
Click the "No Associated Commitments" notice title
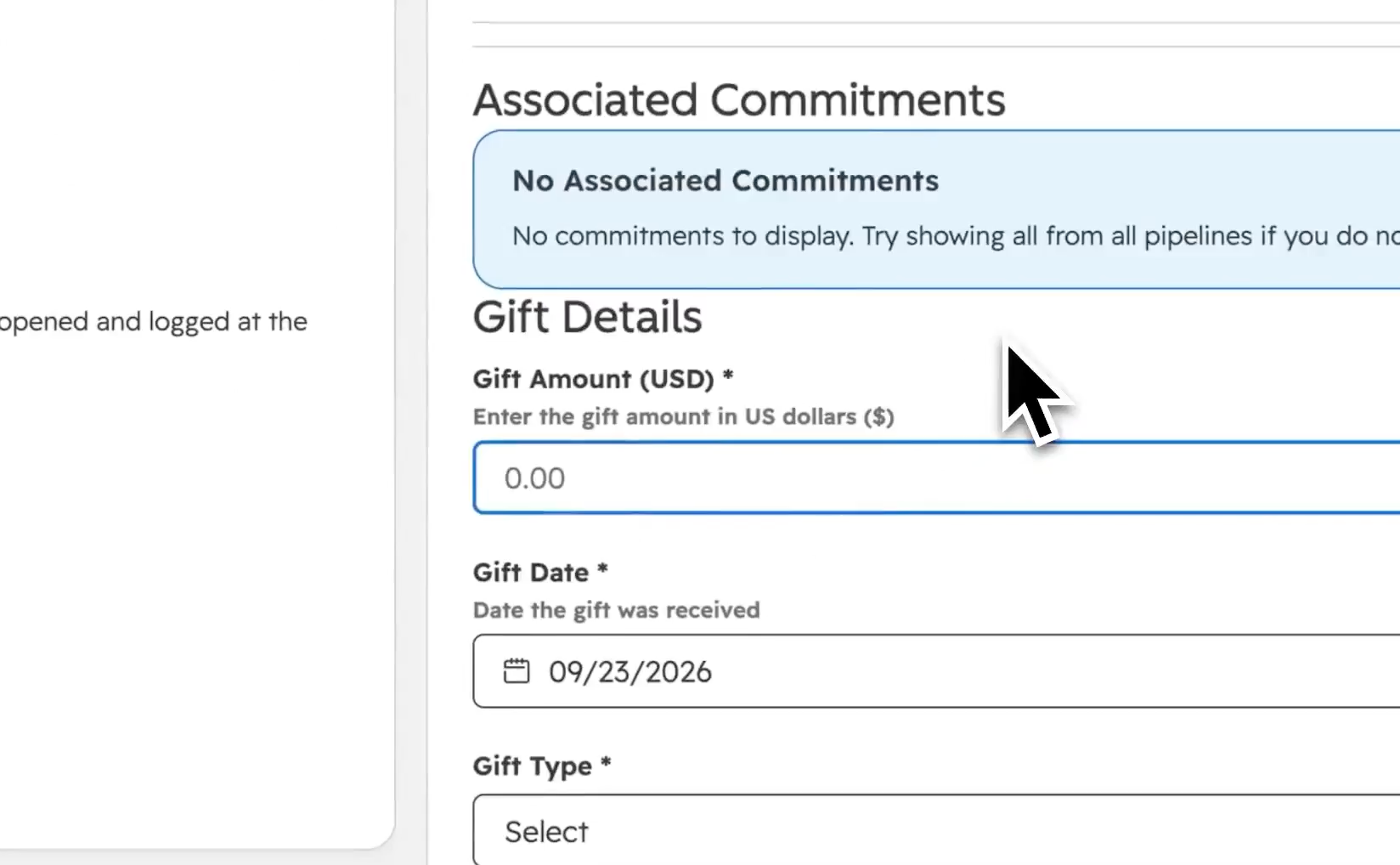[725, 180]
